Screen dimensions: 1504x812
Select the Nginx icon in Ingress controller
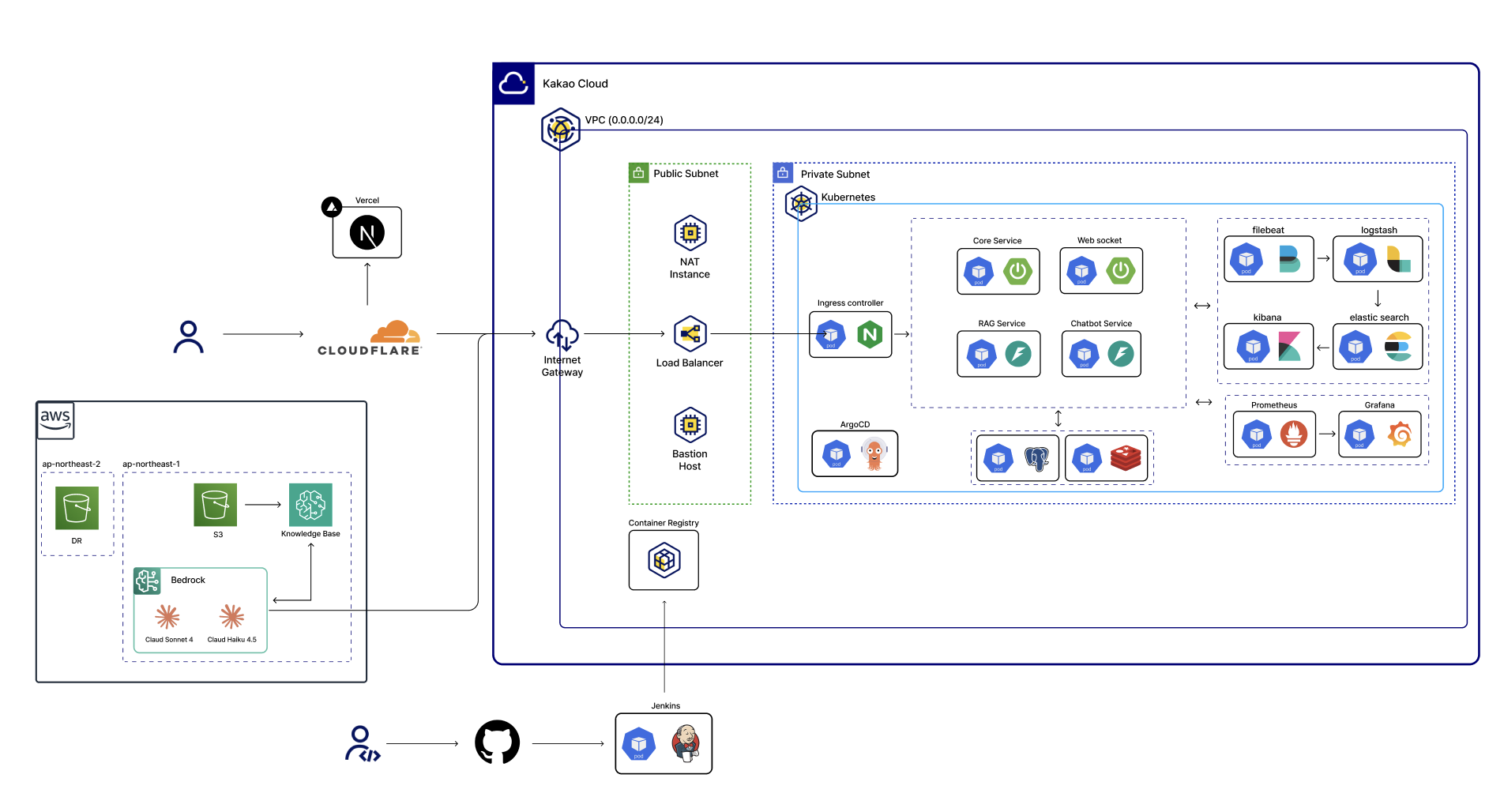[870, 335]
